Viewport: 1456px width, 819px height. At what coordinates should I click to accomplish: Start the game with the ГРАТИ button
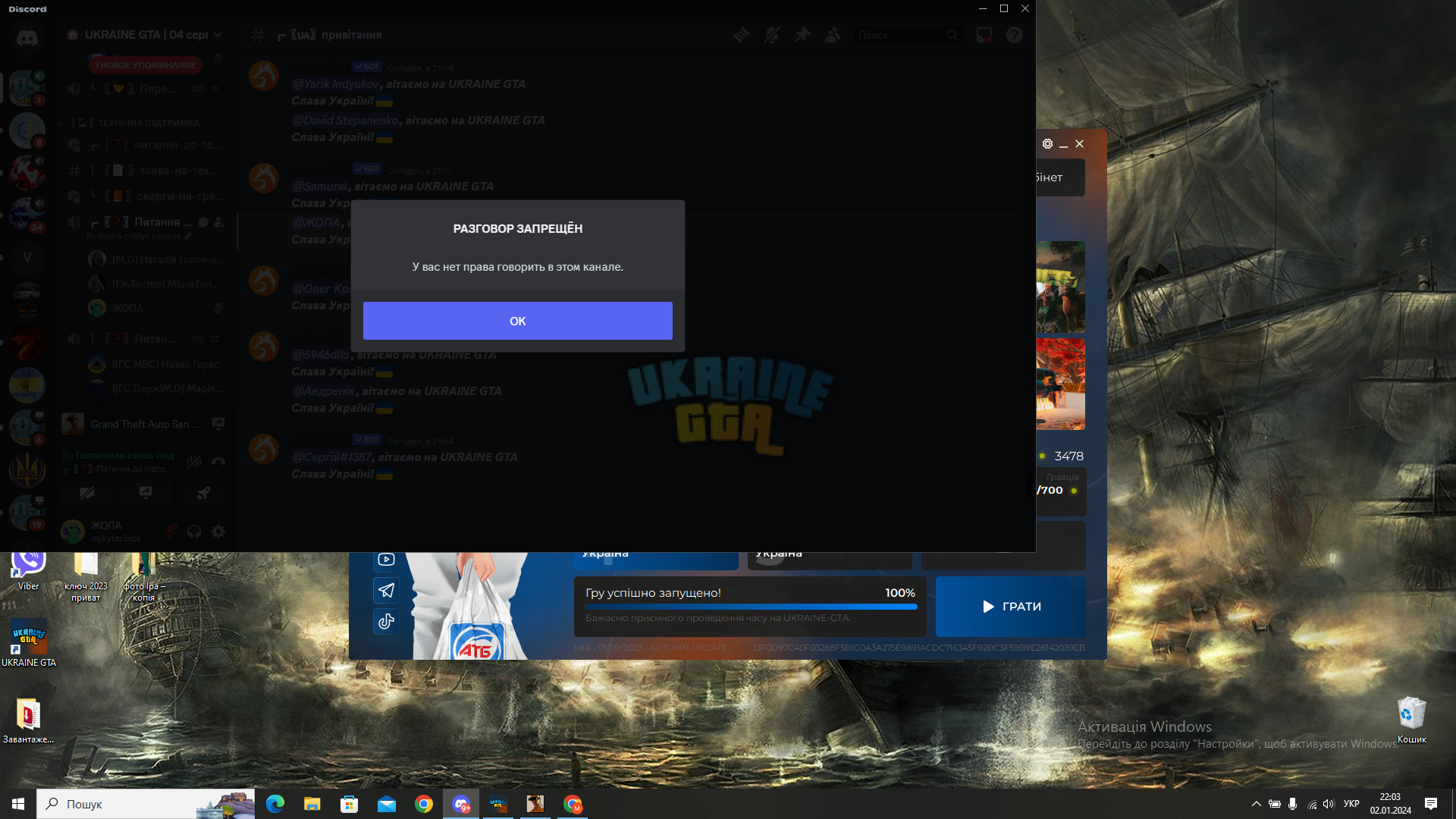coord(1011,607)
